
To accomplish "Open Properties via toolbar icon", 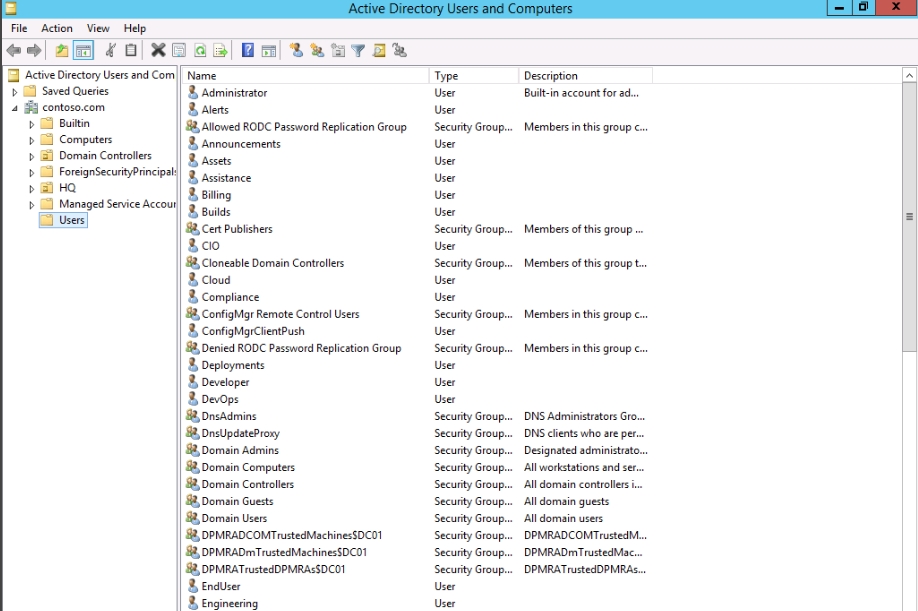I will coord(179,51).
